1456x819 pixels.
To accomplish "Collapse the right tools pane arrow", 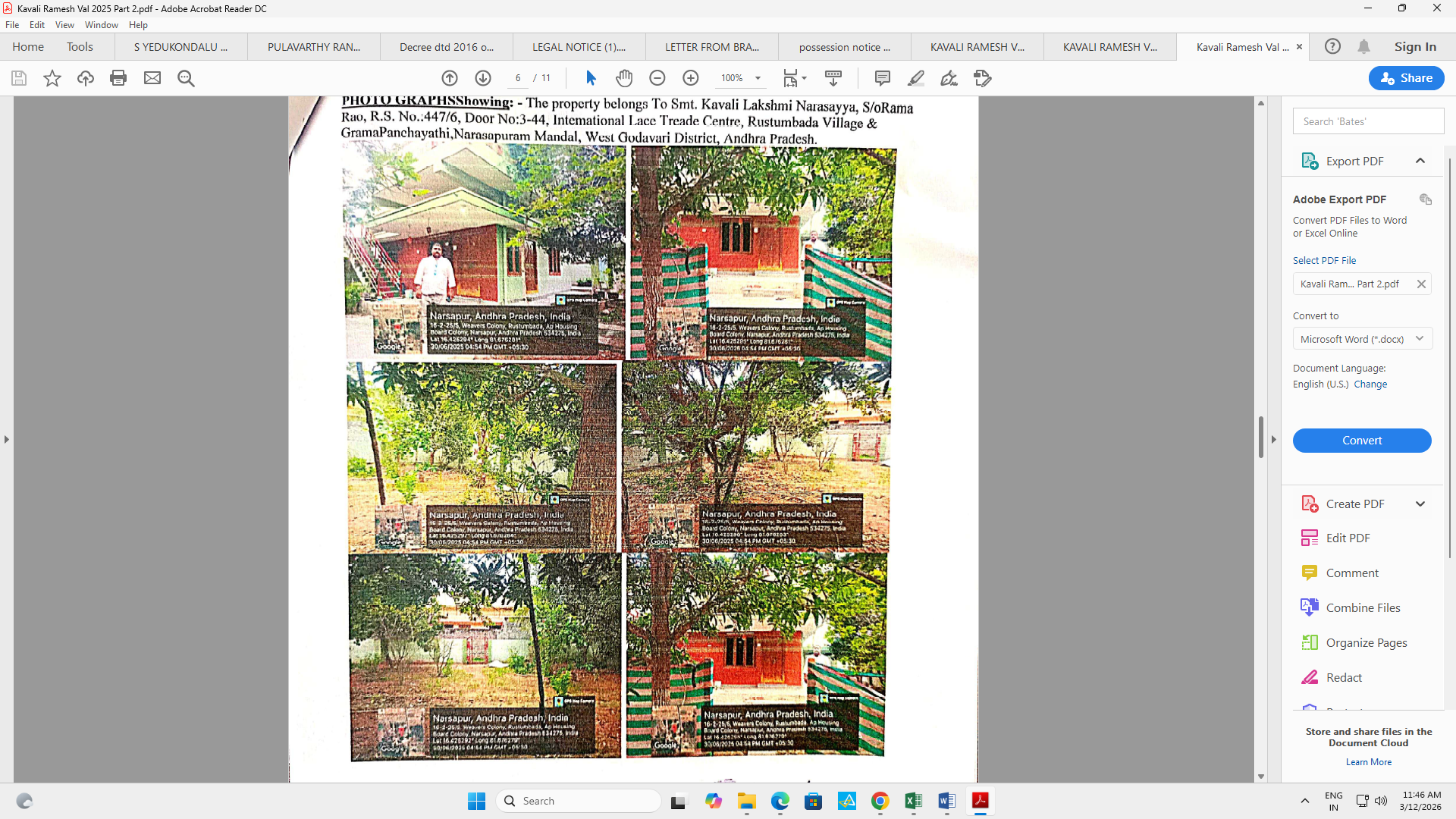I will [x=1274, y=439].
